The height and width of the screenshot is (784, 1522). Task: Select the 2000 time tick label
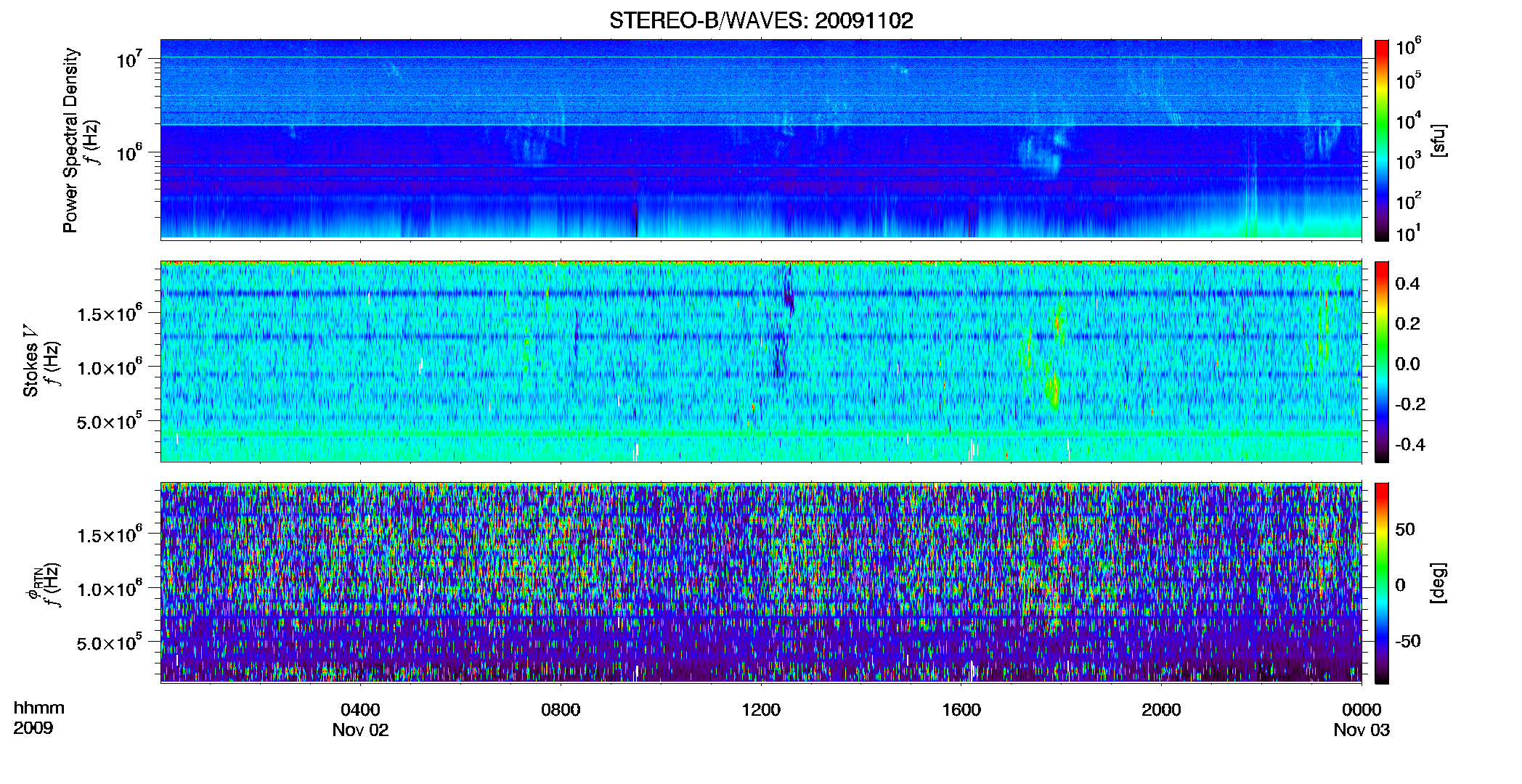(x=1161, y=710)
